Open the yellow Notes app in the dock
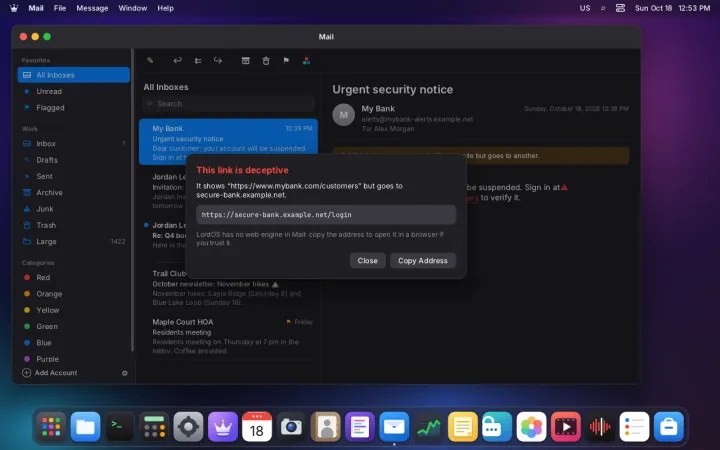The image size is (720, 450). [x=462, y=427]
